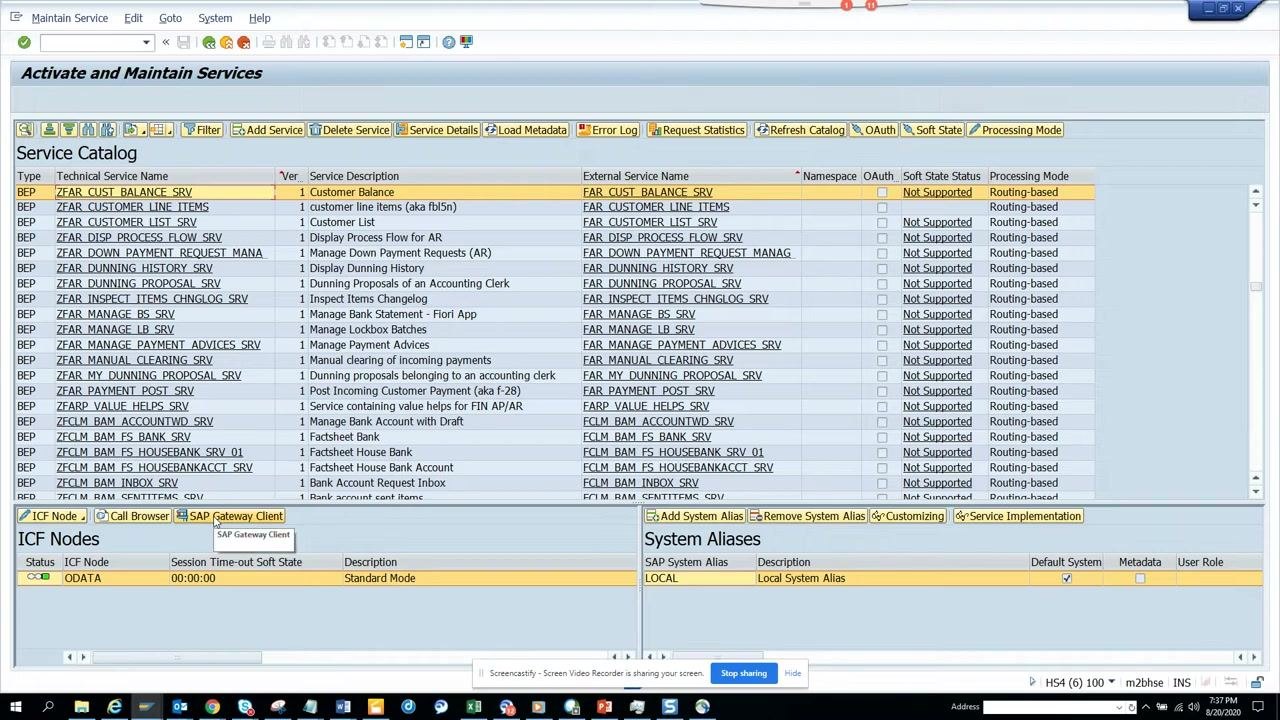This screenshot has width=1280, height=720.
Task: Open the System menu
Action: pyautogui.click(x=215, y=18)
